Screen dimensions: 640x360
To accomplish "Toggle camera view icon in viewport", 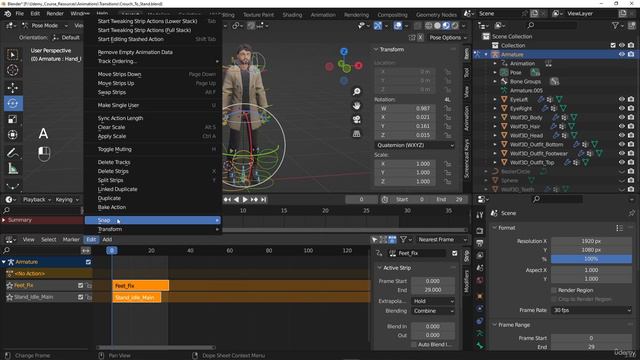I will coord(357,120).
